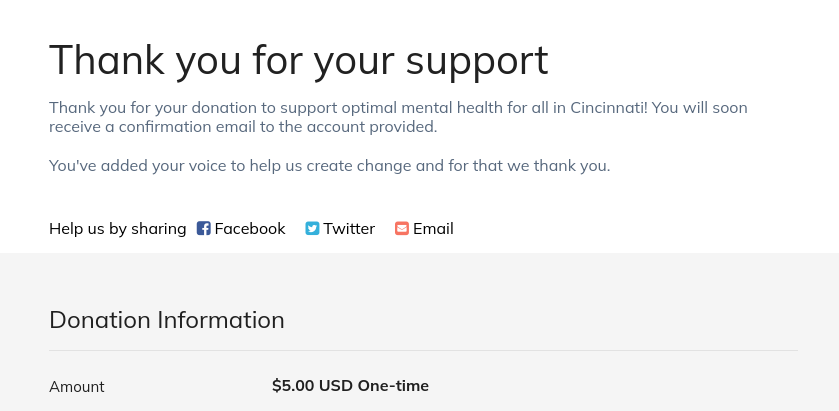The height and width of the screenshot is (411, 839).
Task: Click the Facebook share icon
Action: coord(204,228)
